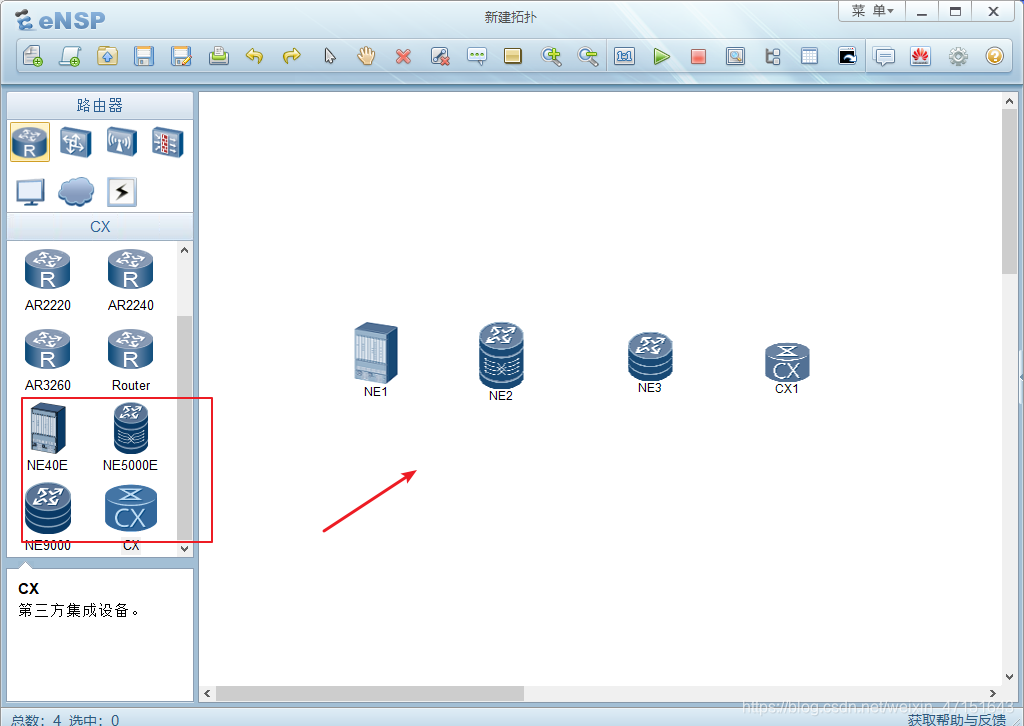Screen dimensions: 1024x726
Task: Select the Router device category
Action: 29,142
